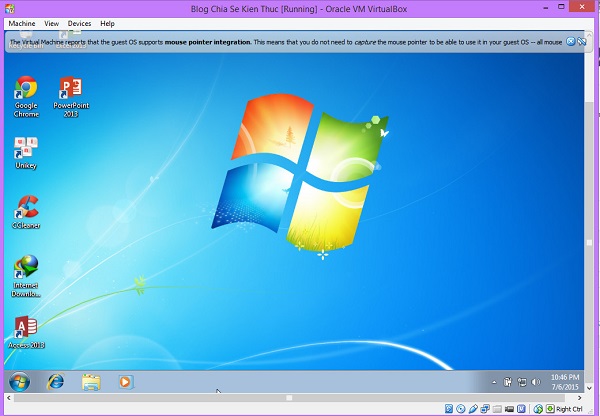Launch Internet Explorer from guest taskbar
The height and width of the screenshot is (416, 600).
[55, 382]
